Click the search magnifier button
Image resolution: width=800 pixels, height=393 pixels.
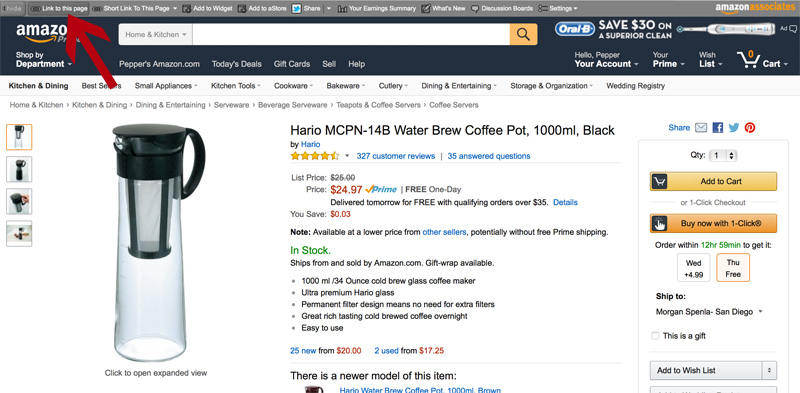(x=523, y=34)
